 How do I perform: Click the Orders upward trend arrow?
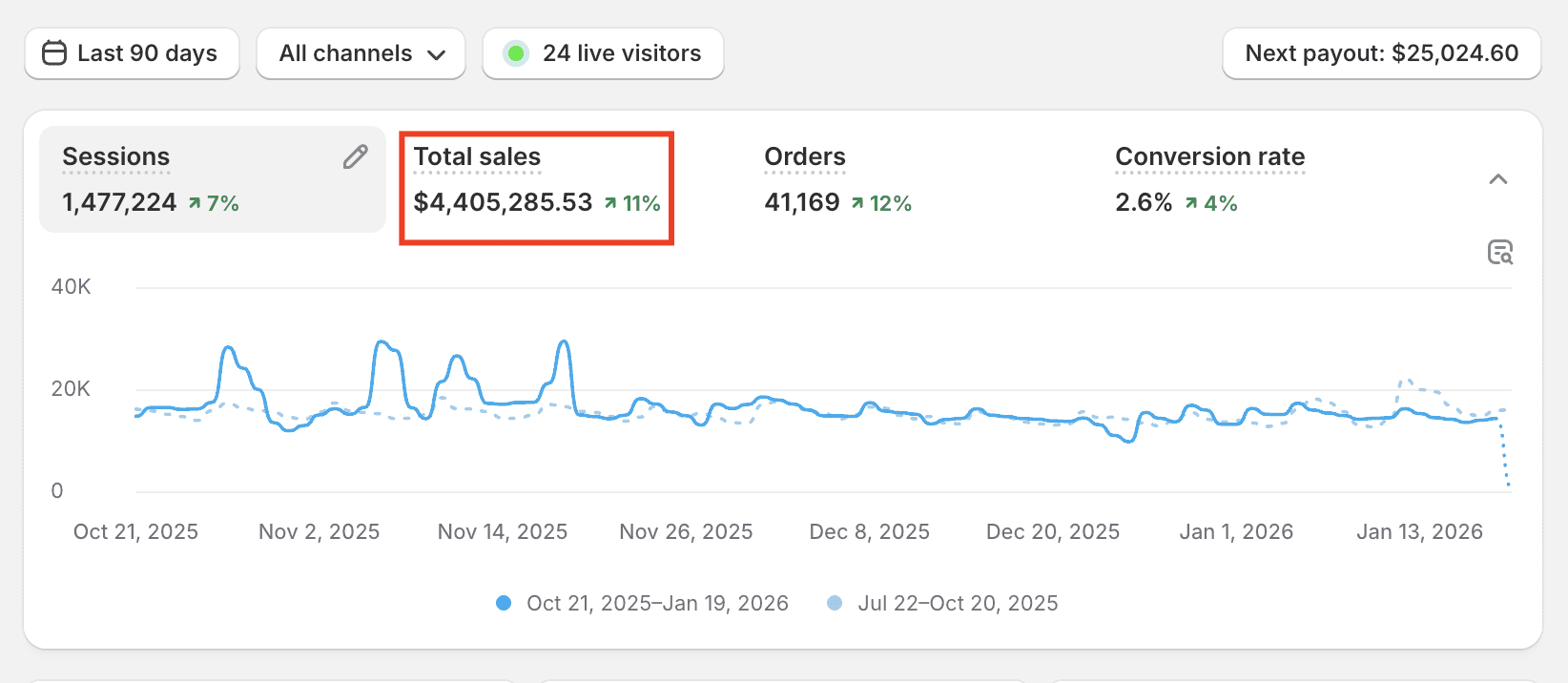tap(857, 203)
